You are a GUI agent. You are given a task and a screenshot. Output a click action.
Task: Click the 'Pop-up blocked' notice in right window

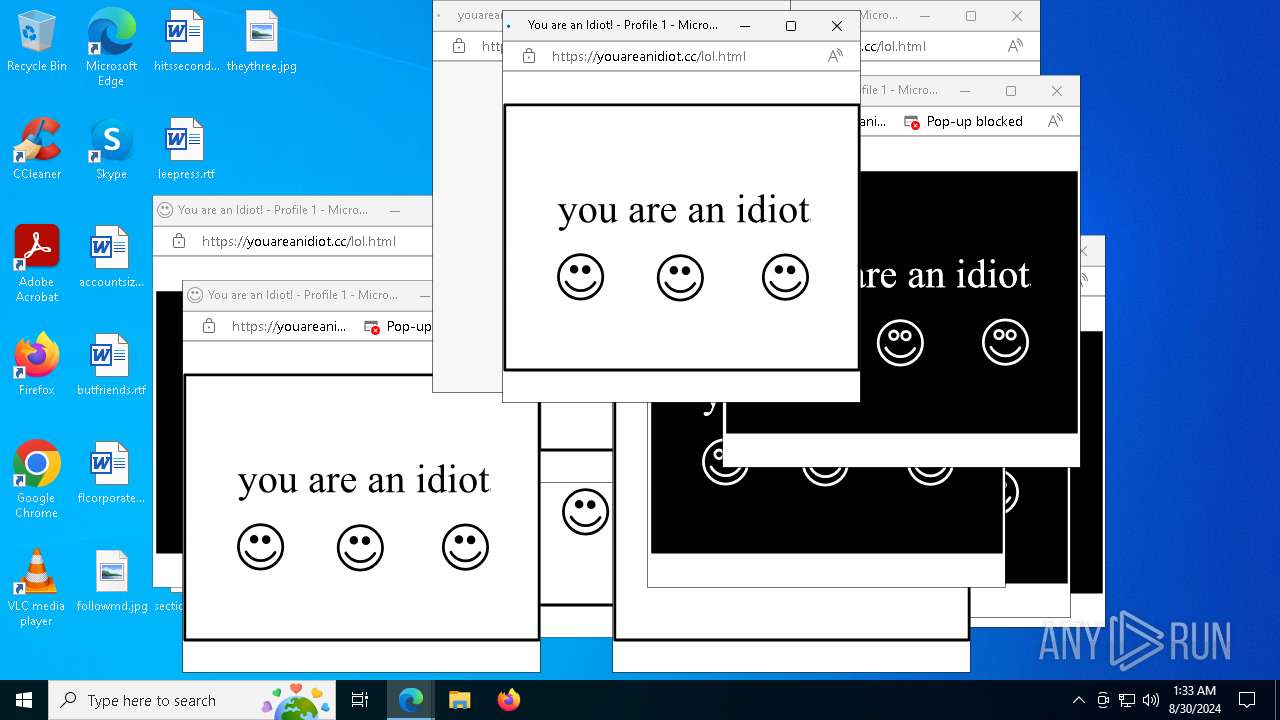click(964, 121)
